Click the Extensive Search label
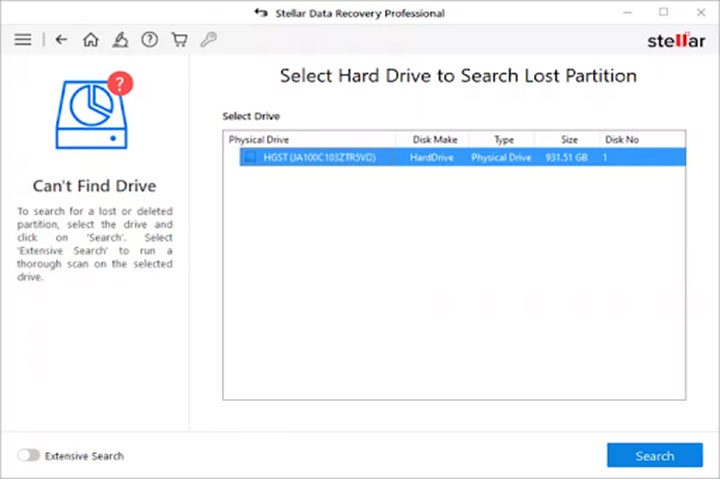 click(x=84, y=456)
